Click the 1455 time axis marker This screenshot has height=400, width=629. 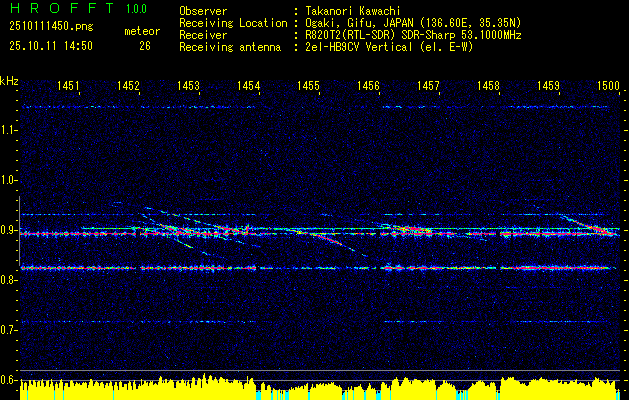point(308,85)
